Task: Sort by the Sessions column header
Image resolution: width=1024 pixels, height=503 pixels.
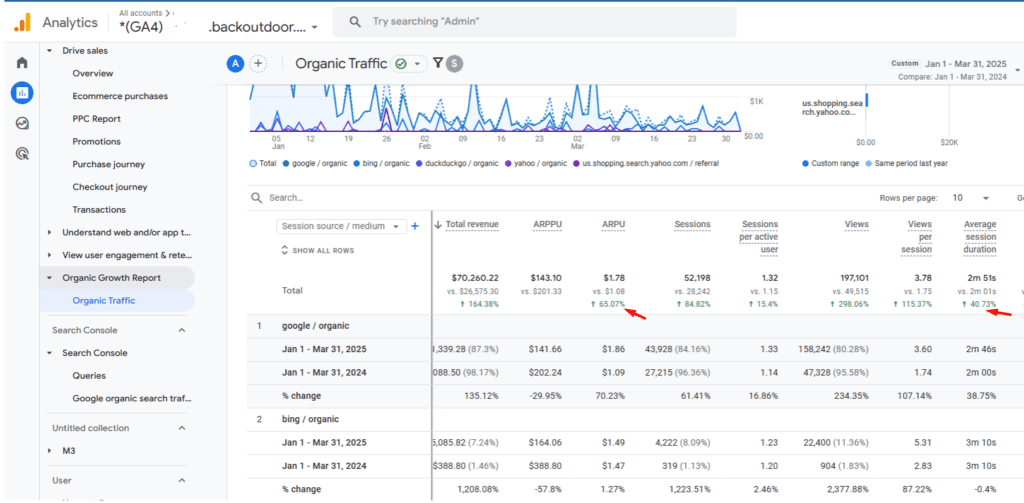Action: (692, 225)
